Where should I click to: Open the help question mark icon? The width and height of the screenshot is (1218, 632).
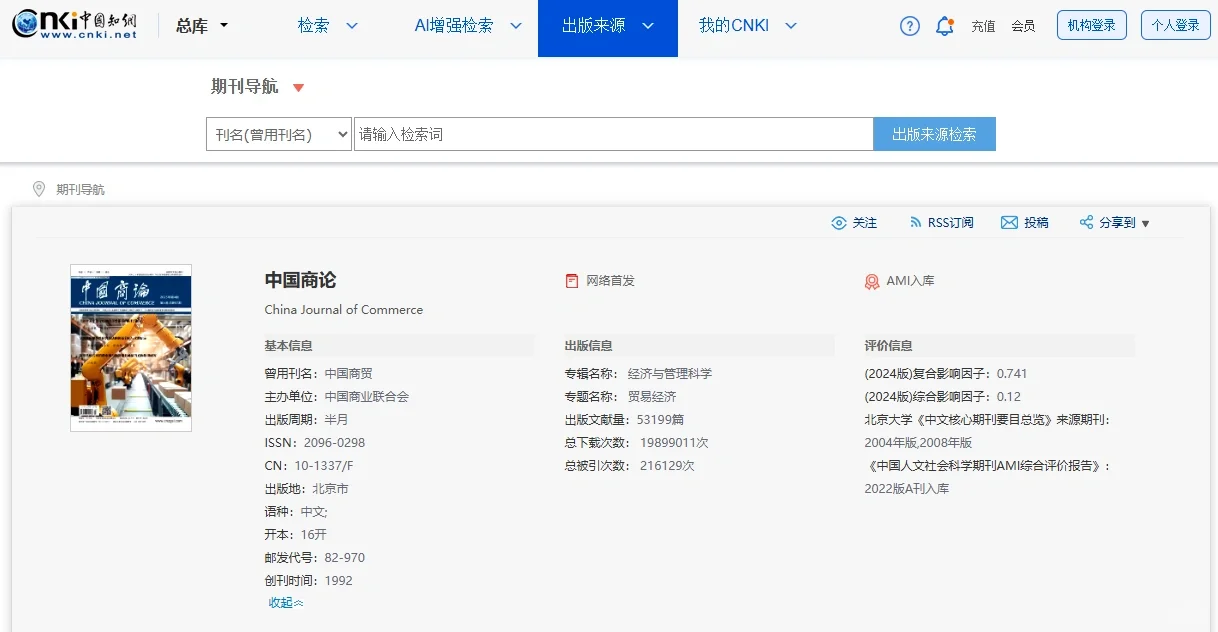click(x=909, y=26)
